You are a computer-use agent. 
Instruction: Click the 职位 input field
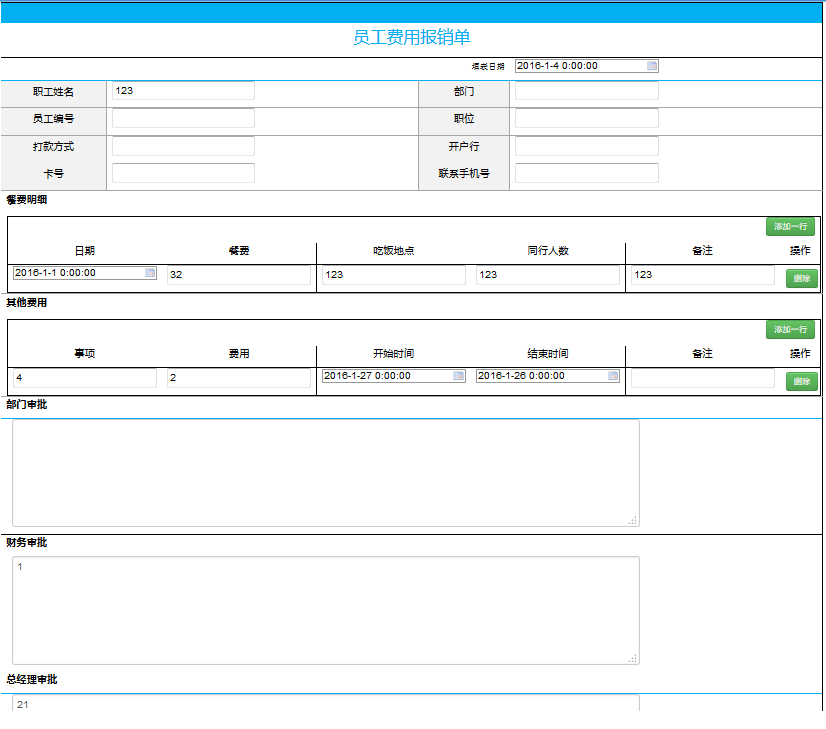(x=586, y=118)
